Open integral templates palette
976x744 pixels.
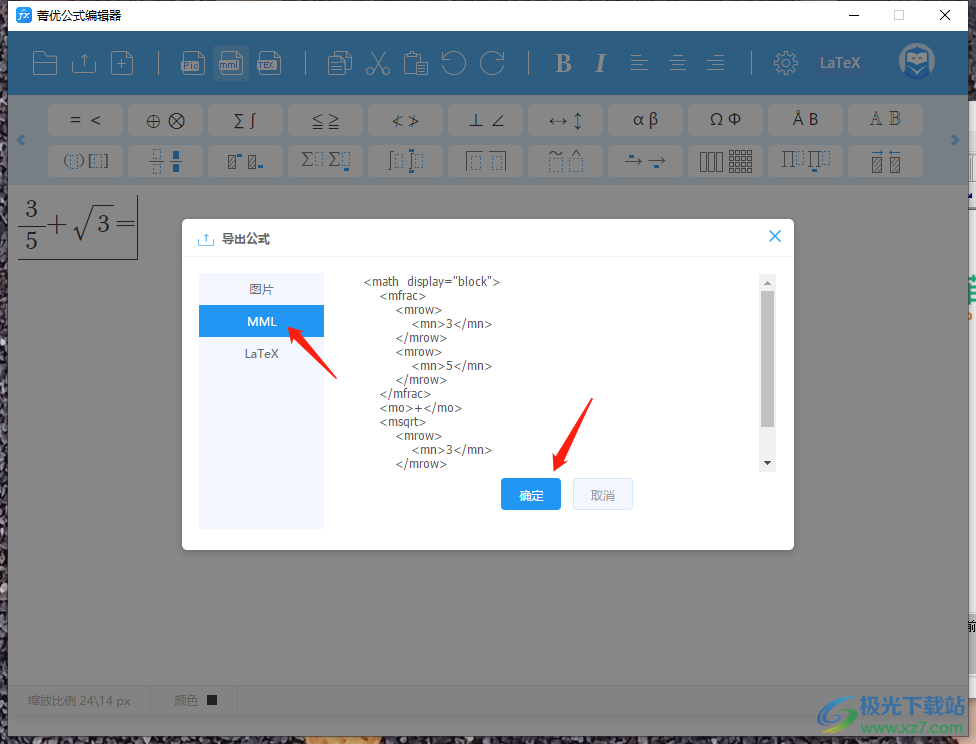(x=405, y=161)
